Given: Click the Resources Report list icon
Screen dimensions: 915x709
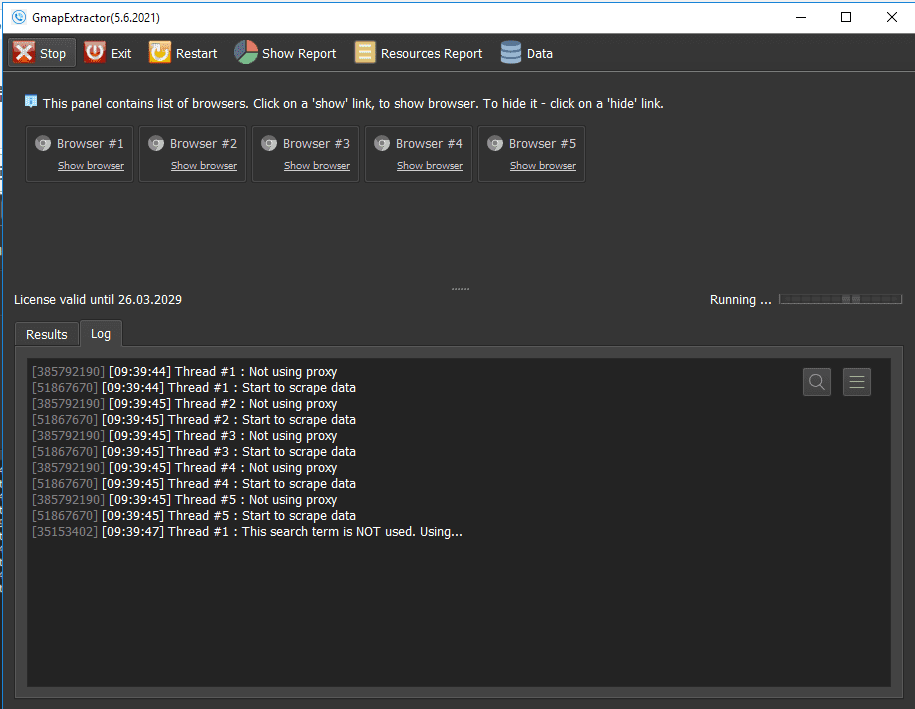Looking at the screenshot, I should [365, 53].
